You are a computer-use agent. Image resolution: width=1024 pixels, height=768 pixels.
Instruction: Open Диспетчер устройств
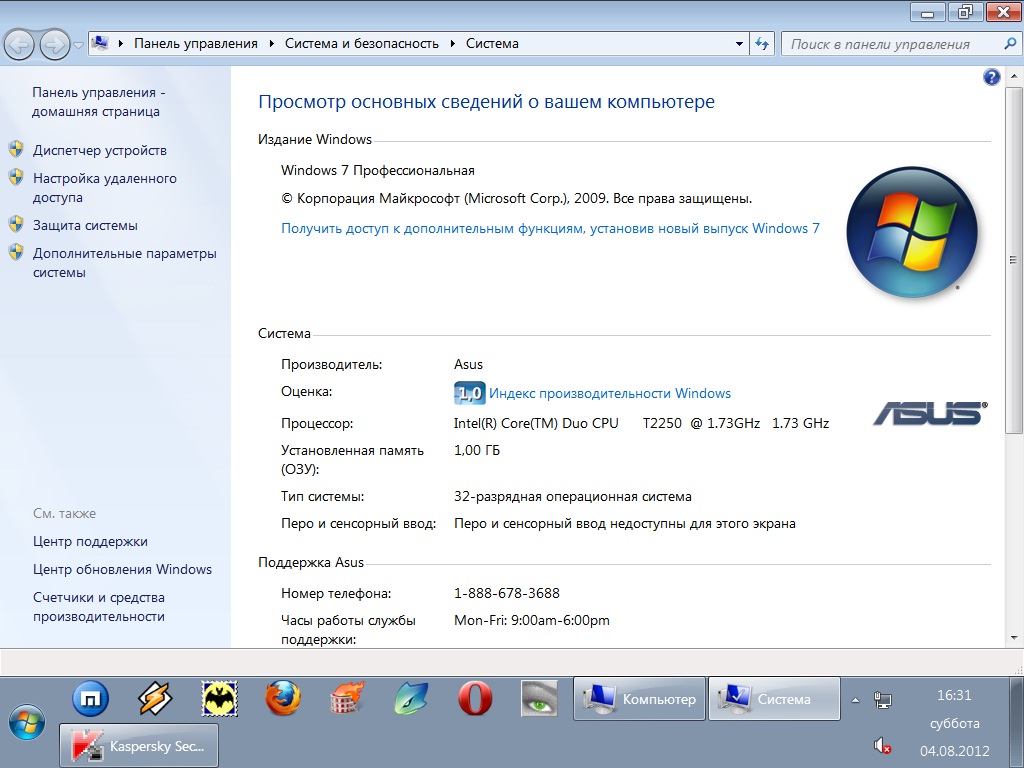(100, 150)
